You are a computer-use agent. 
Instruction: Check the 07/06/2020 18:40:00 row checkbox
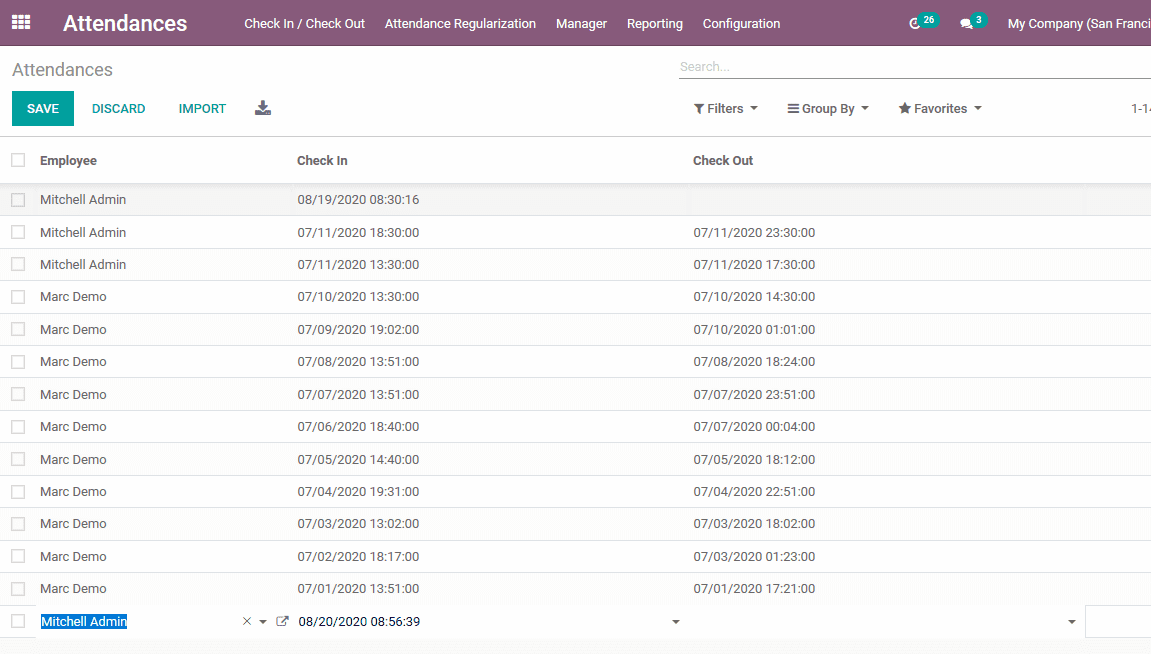18,426
